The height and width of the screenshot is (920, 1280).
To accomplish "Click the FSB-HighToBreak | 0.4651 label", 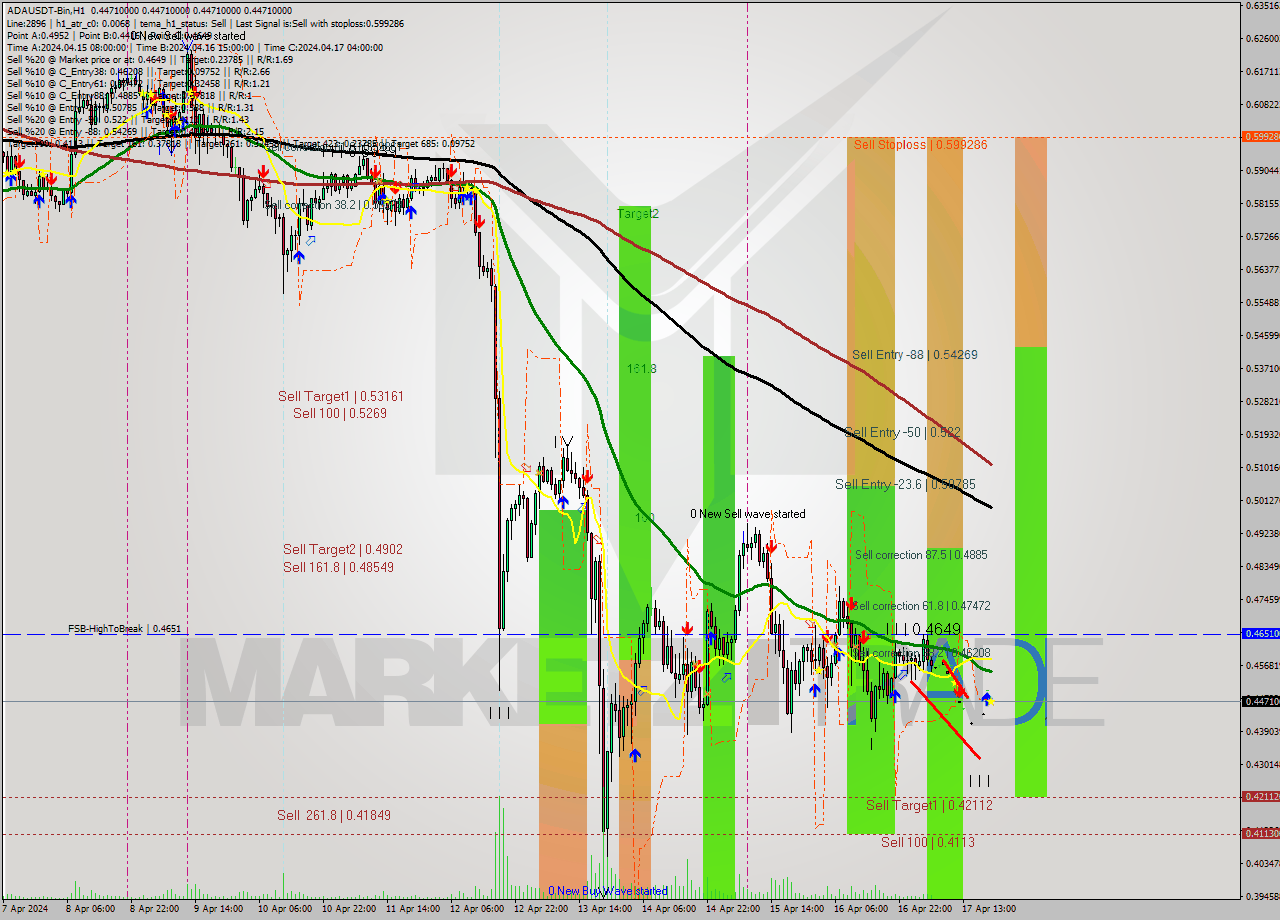I will click(125, 629).
